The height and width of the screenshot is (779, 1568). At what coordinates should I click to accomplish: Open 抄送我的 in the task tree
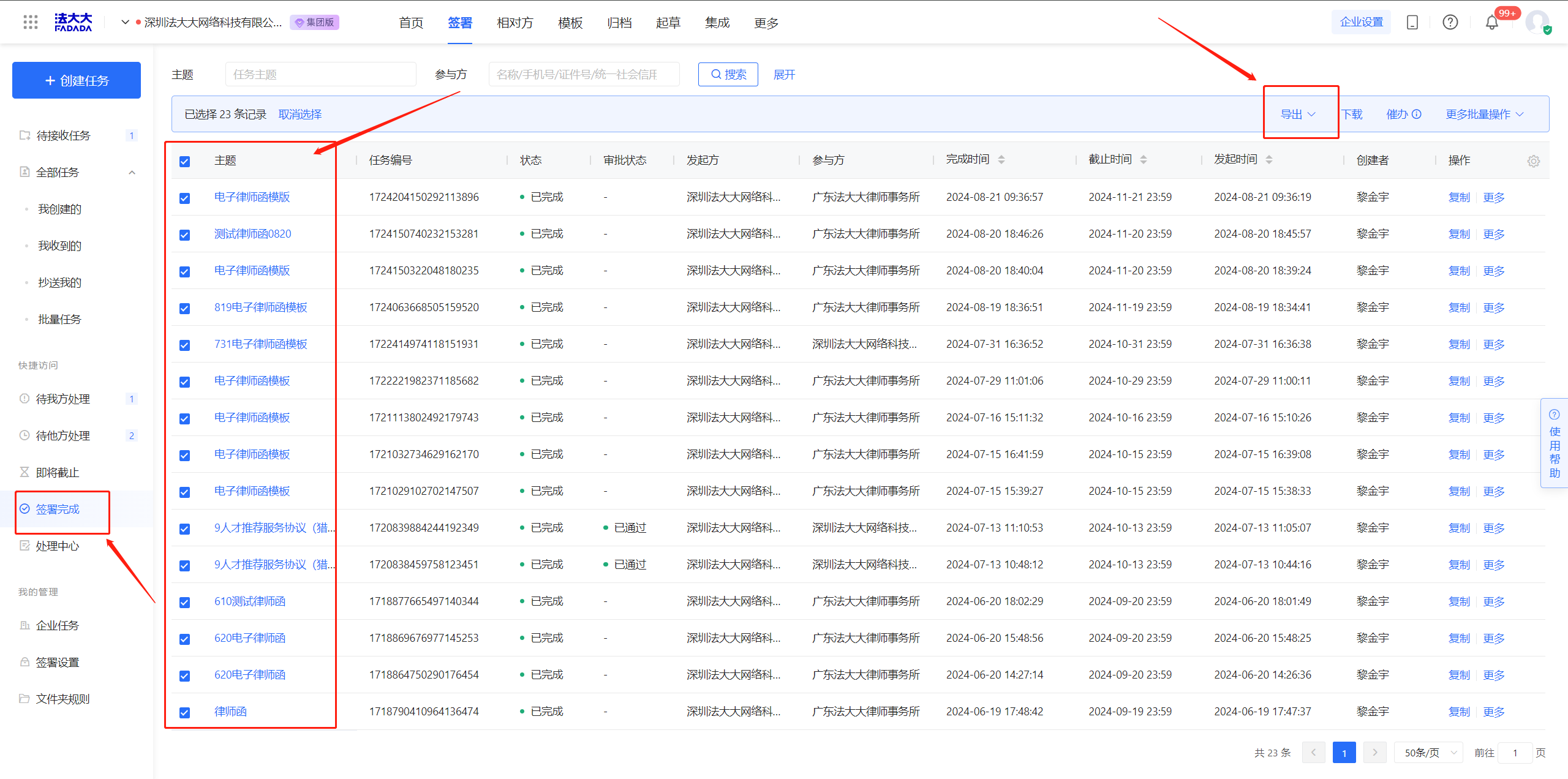tap(59, 282)
